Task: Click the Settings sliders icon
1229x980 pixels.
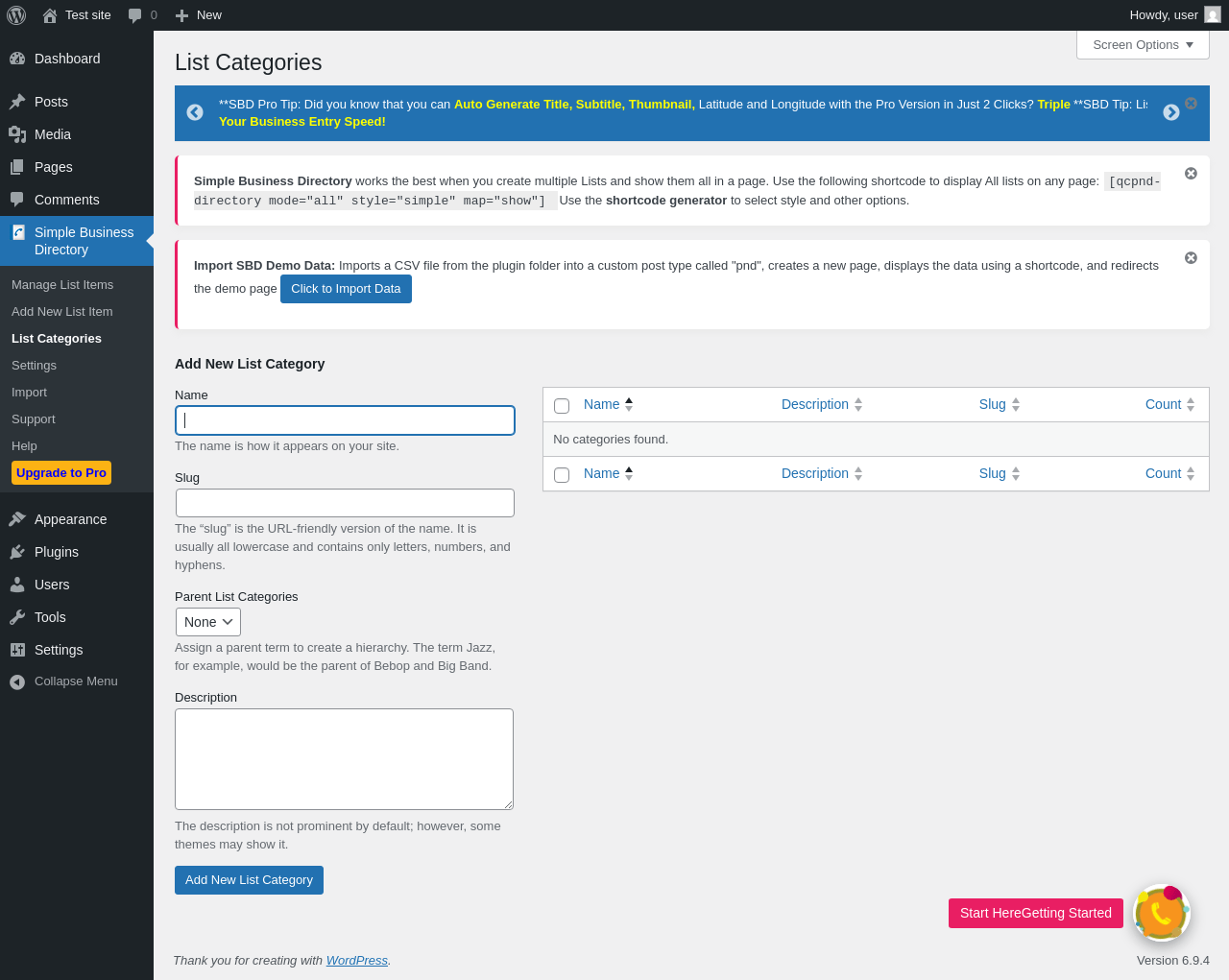Action: (17, 650)
